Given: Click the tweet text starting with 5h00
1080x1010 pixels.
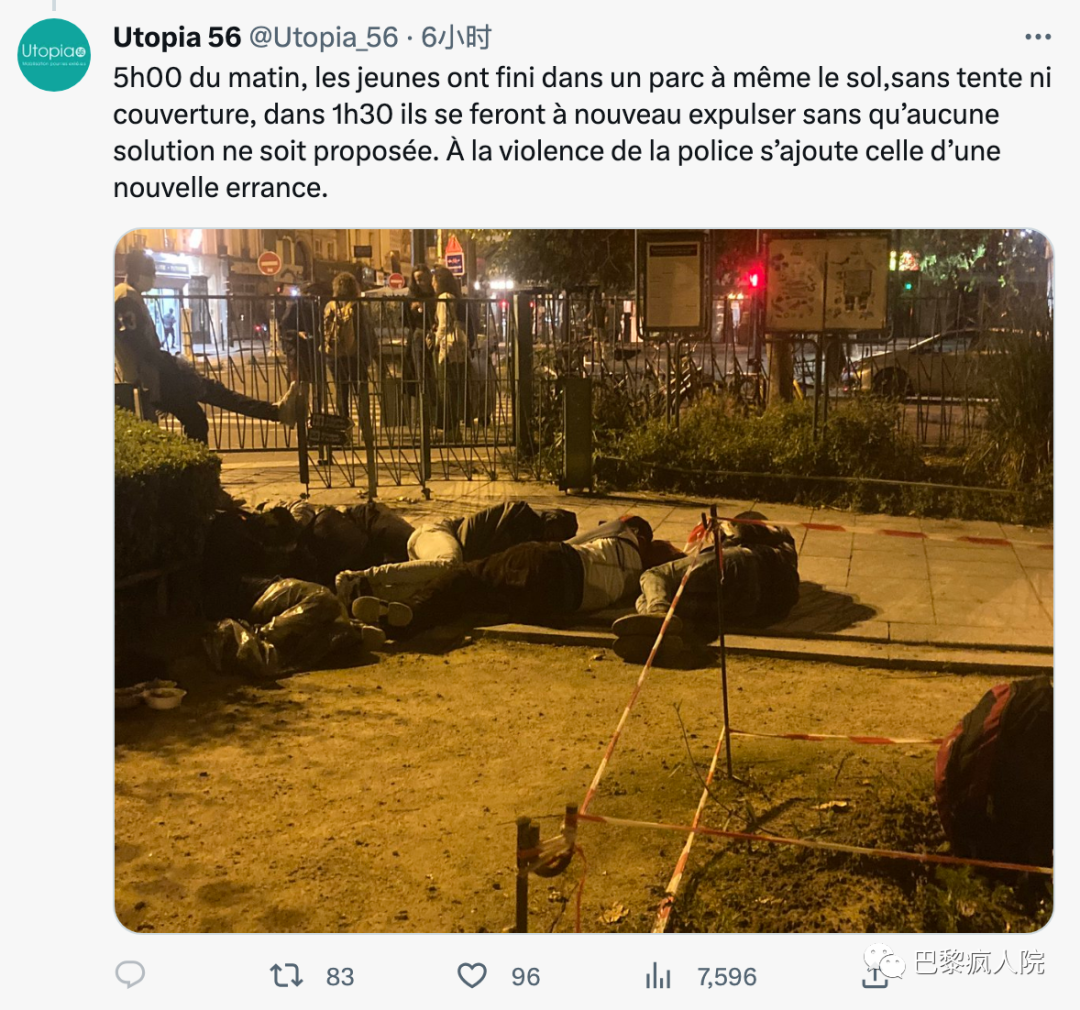Looking at the screenshot, I should click(583, 132).
